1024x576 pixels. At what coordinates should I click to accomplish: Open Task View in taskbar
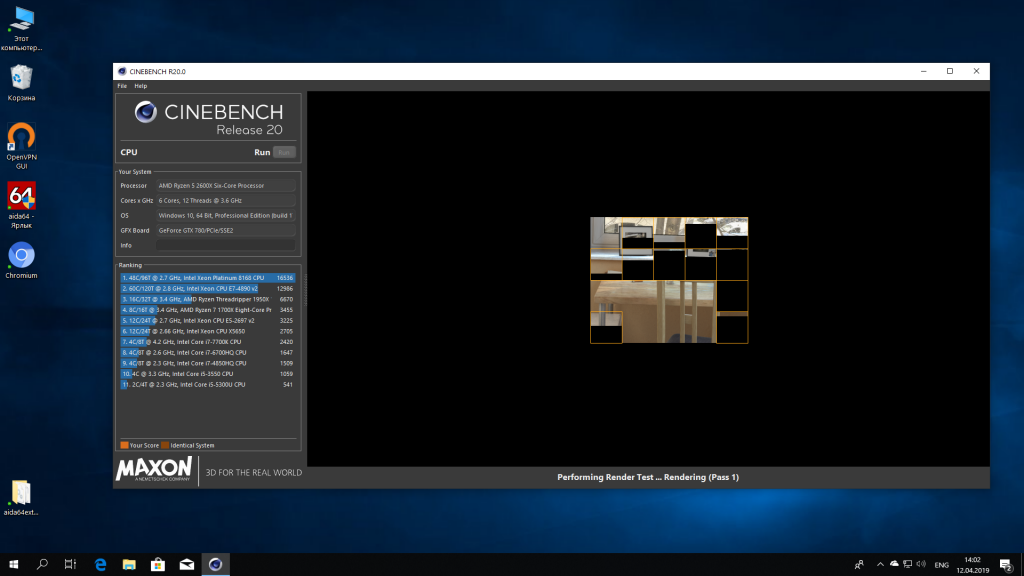click(71, 565)
